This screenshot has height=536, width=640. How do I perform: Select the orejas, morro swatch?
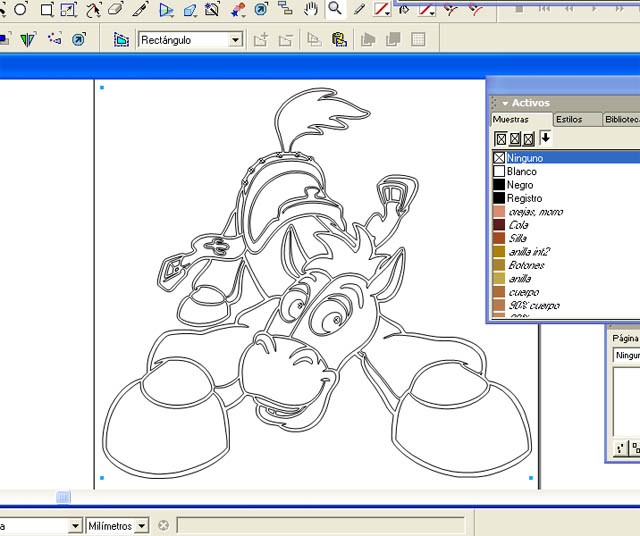point(566,211)
